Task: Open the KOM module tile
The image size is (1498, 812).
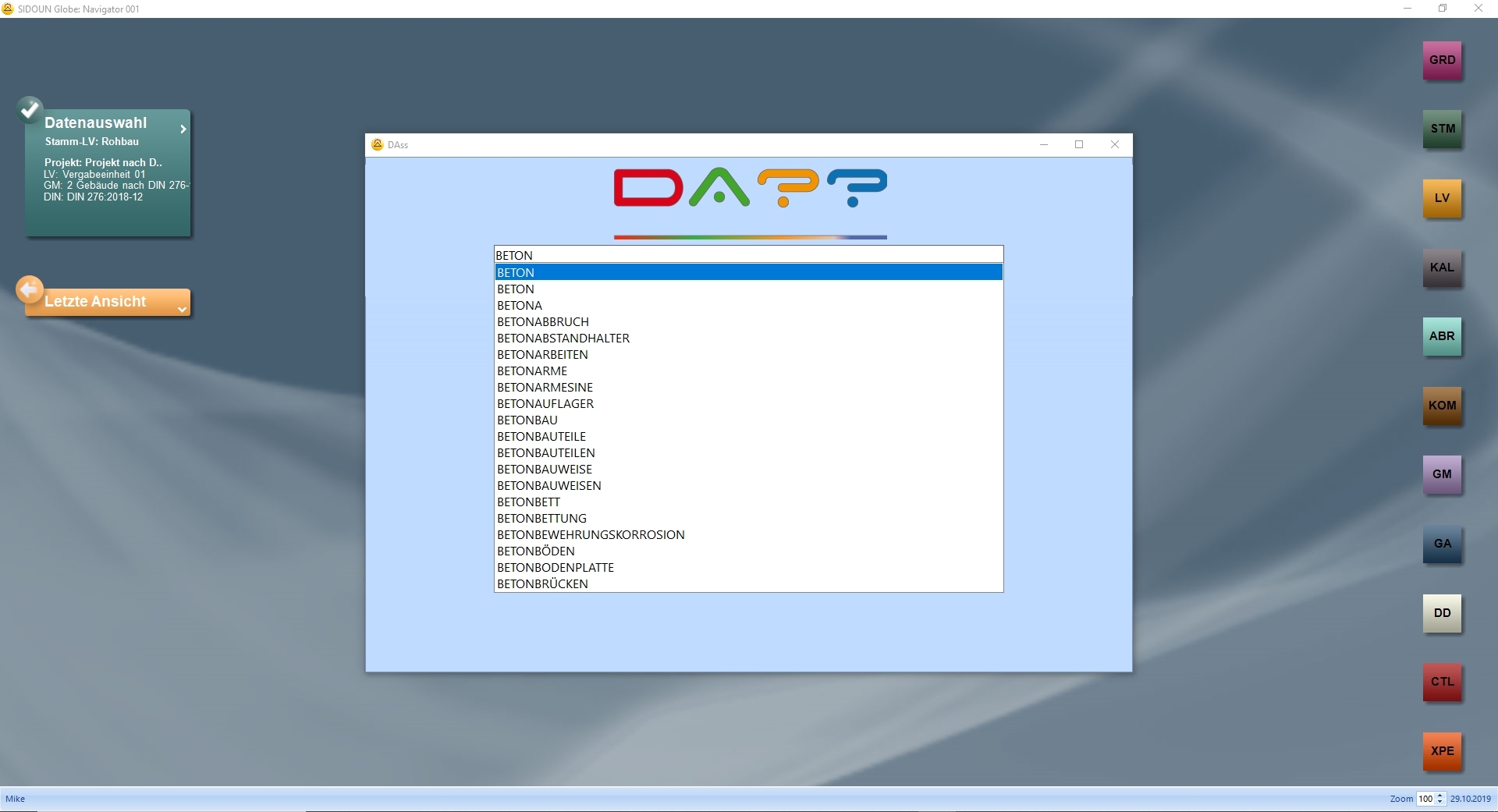Action: [x=1442, y=406]
